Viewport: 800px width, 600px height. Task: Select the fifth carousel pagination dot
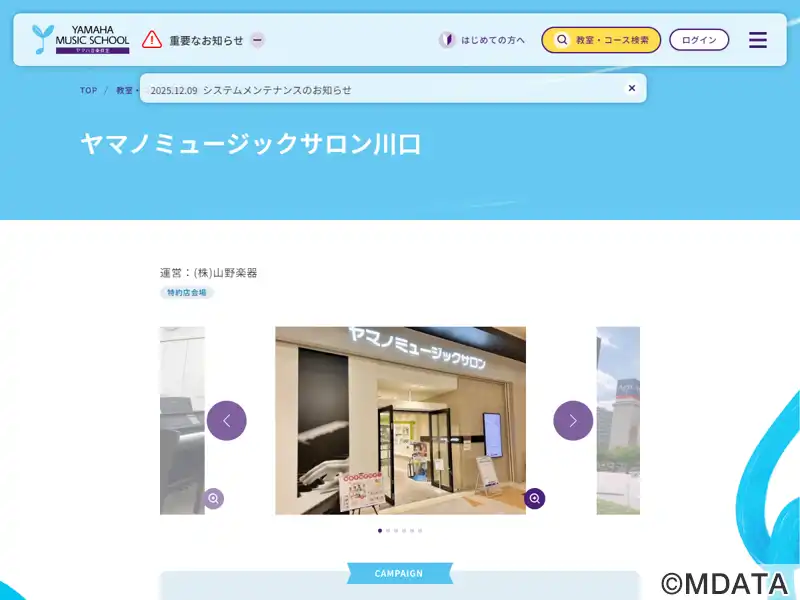[x=412, y=531]
